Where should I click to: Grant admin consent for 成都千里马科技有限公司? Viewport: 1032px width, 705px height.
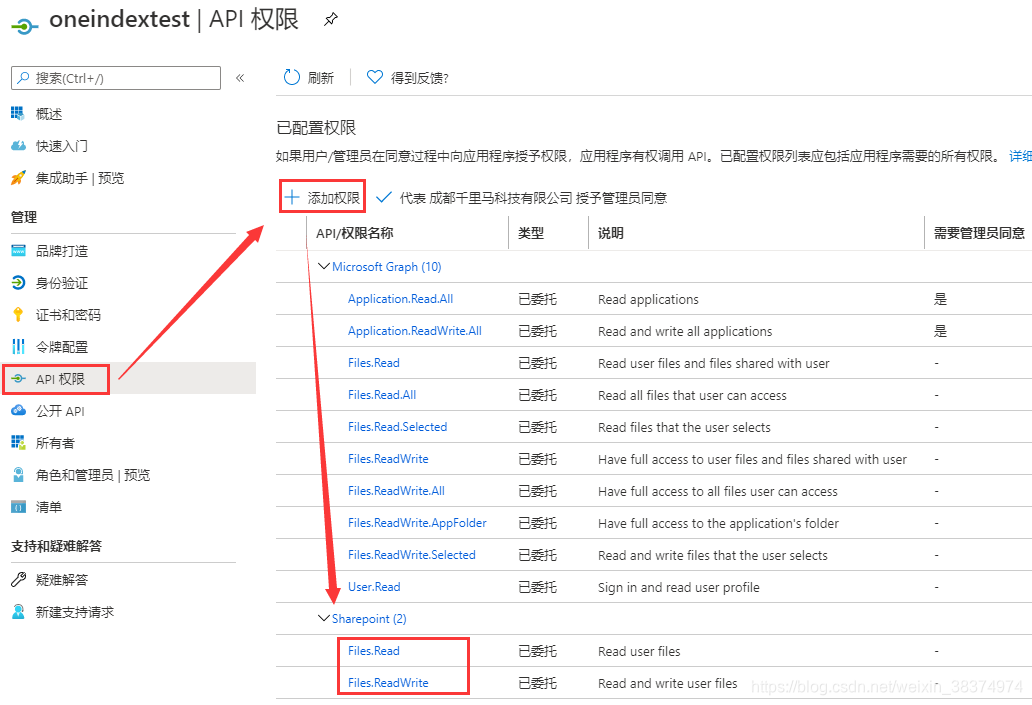[521, 197]
